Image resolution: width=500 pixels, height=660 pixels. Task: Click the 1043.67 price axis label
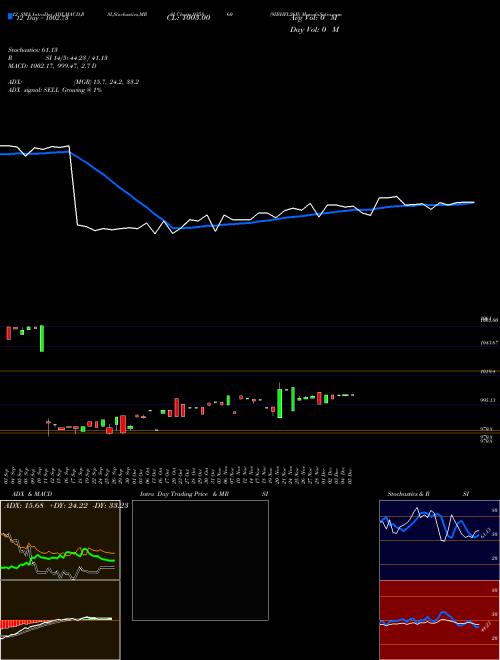pyautogui.click(x=489, y=343)
